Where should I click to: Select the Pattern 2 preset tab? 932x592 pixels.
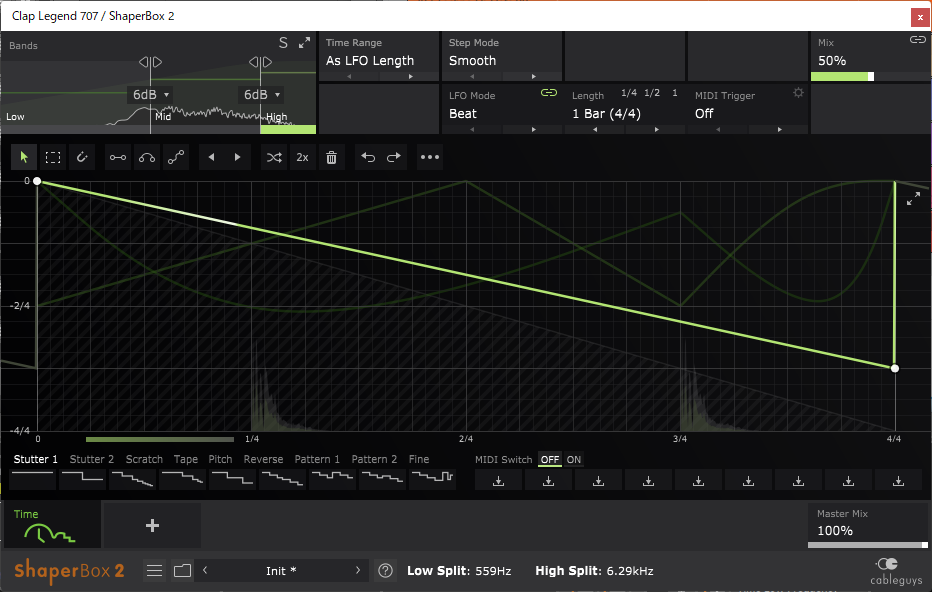click(x=374, y=459)
